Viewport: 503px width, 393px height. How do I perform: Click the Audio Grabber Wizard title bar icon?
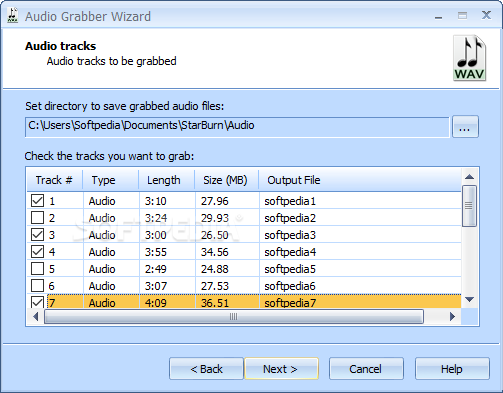coord(13,16)
